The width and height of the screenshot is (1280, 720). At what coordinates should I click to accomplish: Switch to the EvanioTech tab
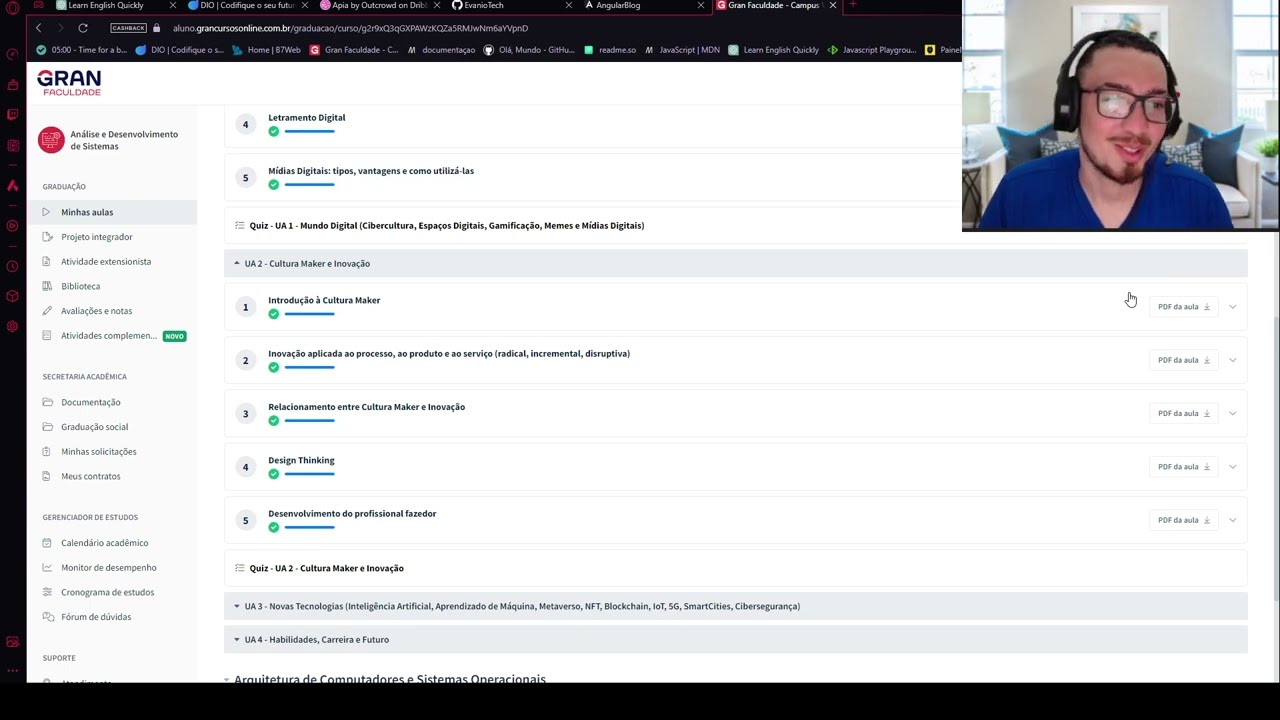510,5
